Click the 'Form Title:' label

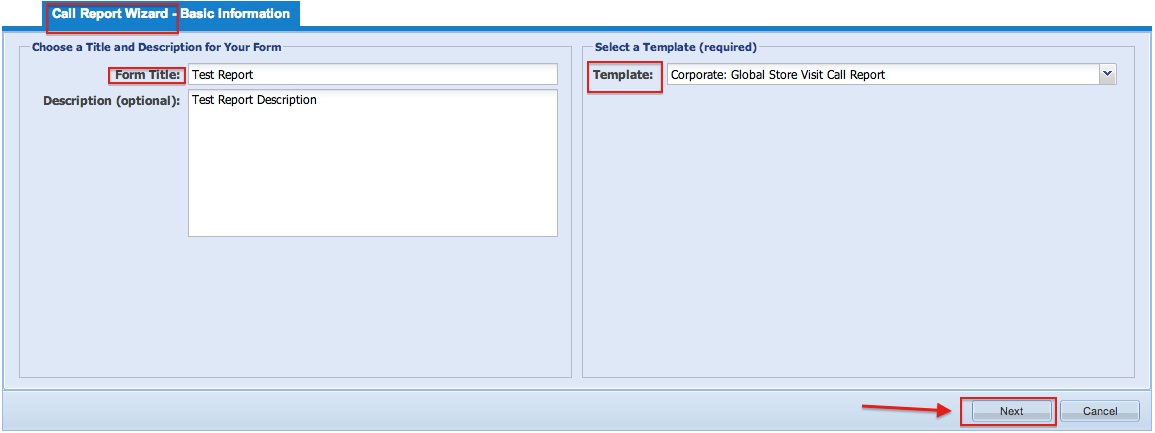pos(148,74)
